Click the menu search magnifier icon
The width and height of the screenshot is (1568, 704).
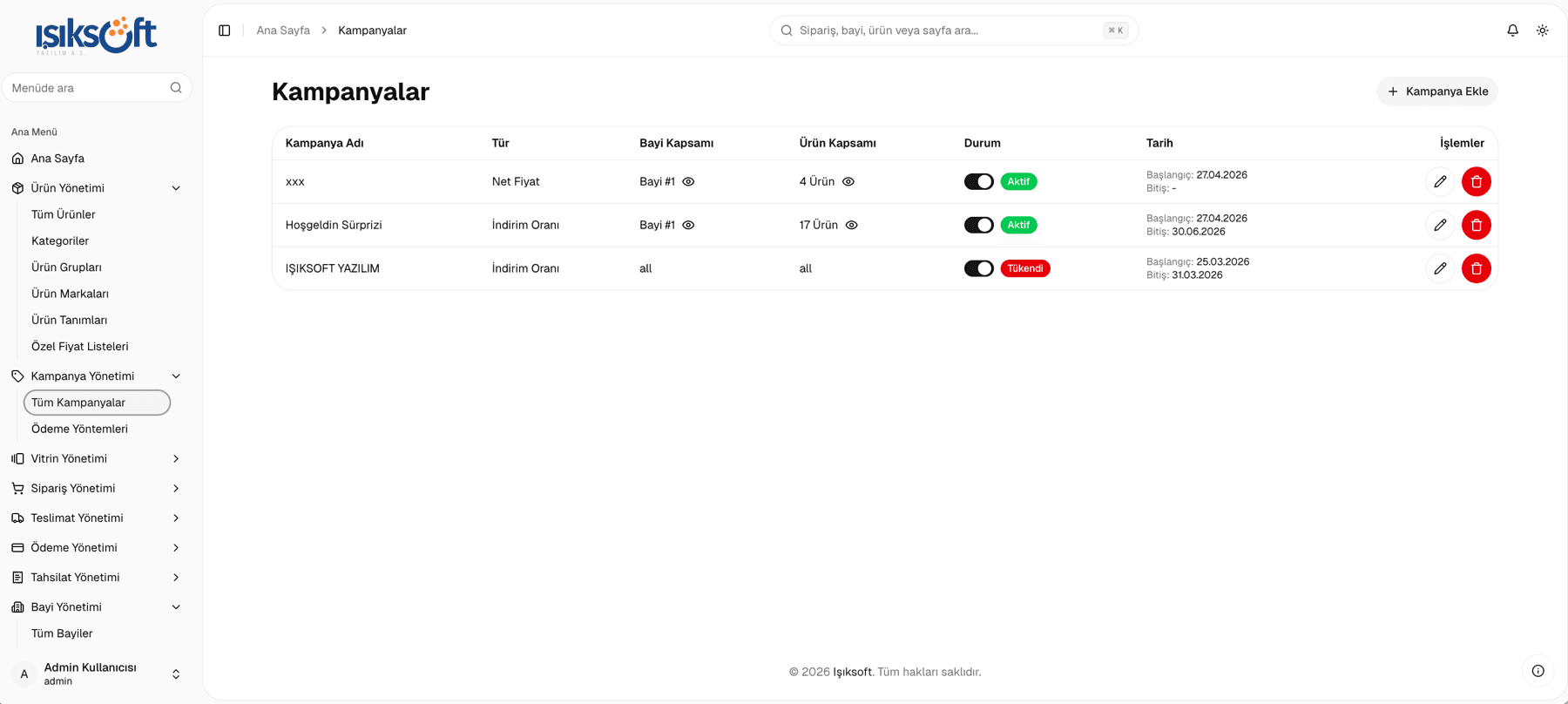pyautogui.click(x=176, y=88)
